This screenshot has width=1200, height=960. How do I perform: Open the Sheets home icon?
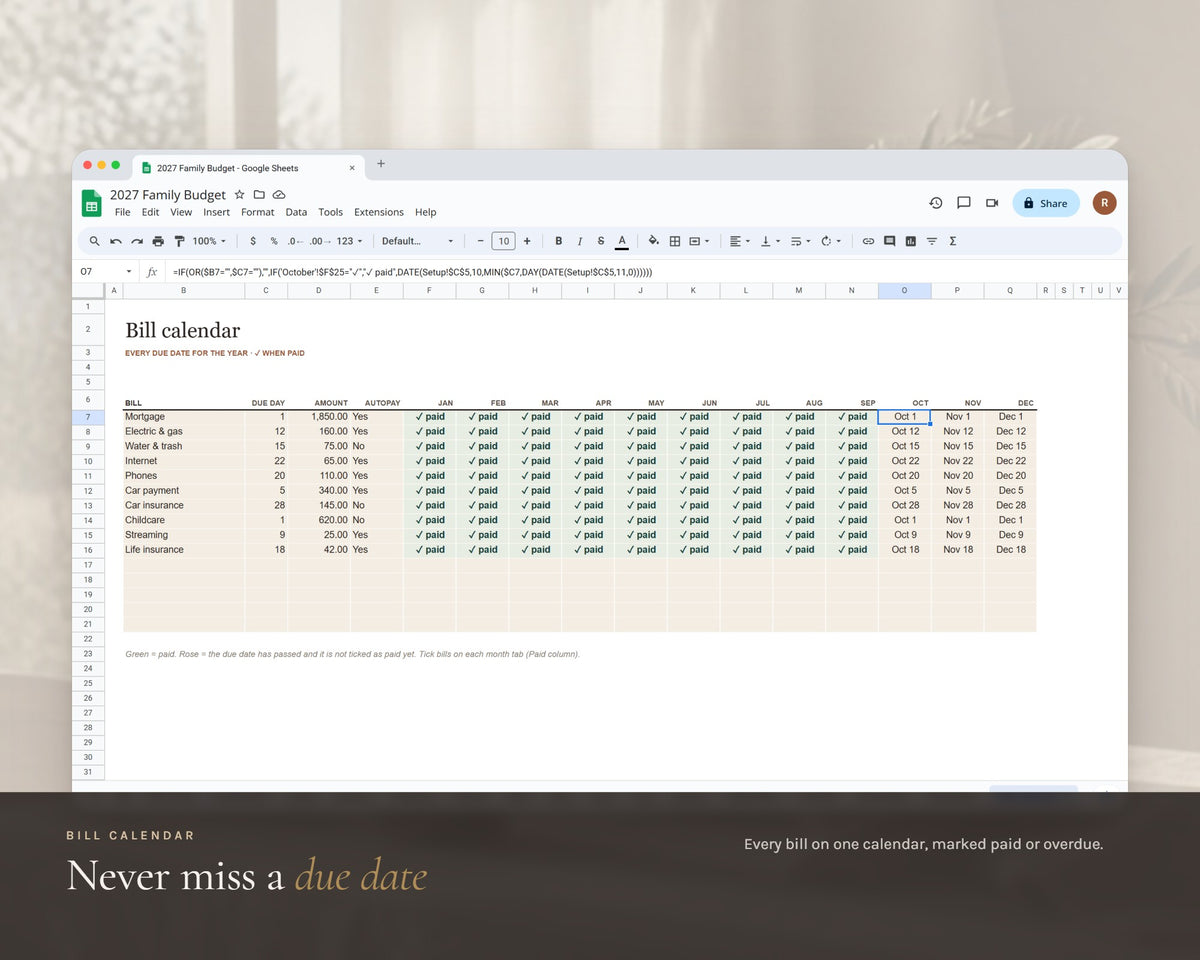pyautogui.click(x=91, y=203)
